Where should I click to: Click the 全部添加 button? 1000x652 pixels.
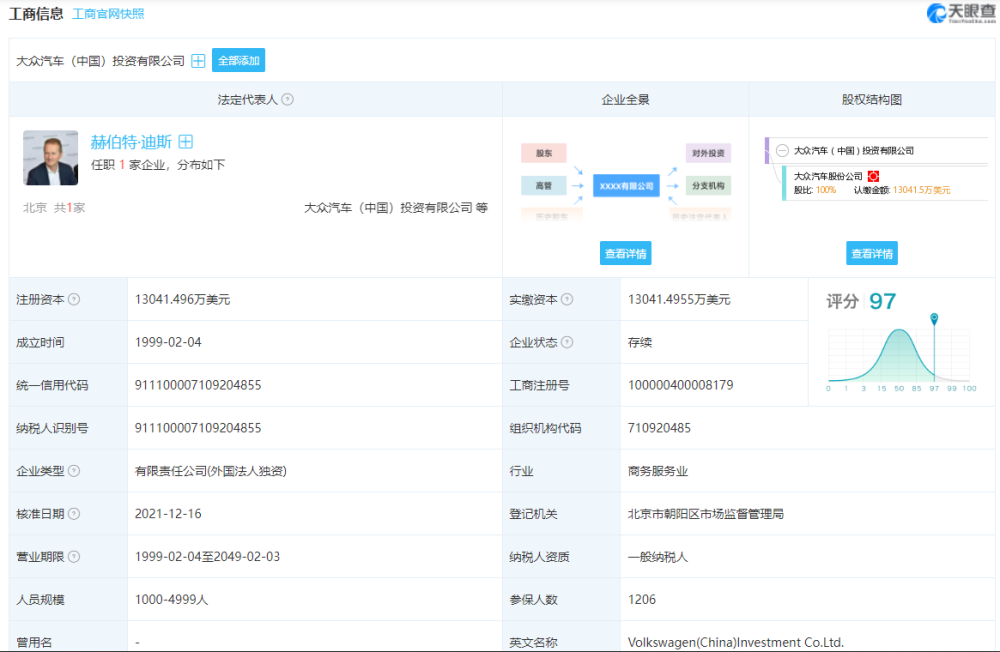(239, 61)
